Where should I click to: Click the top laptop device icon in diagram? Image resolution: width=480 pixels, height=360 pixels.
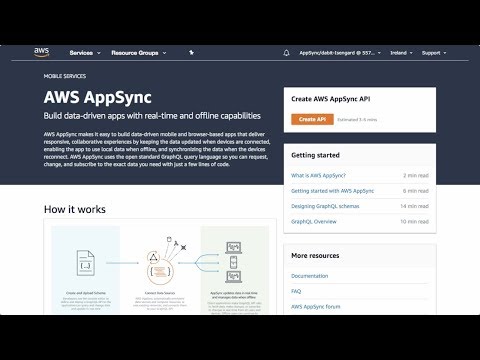pos(234,248)
